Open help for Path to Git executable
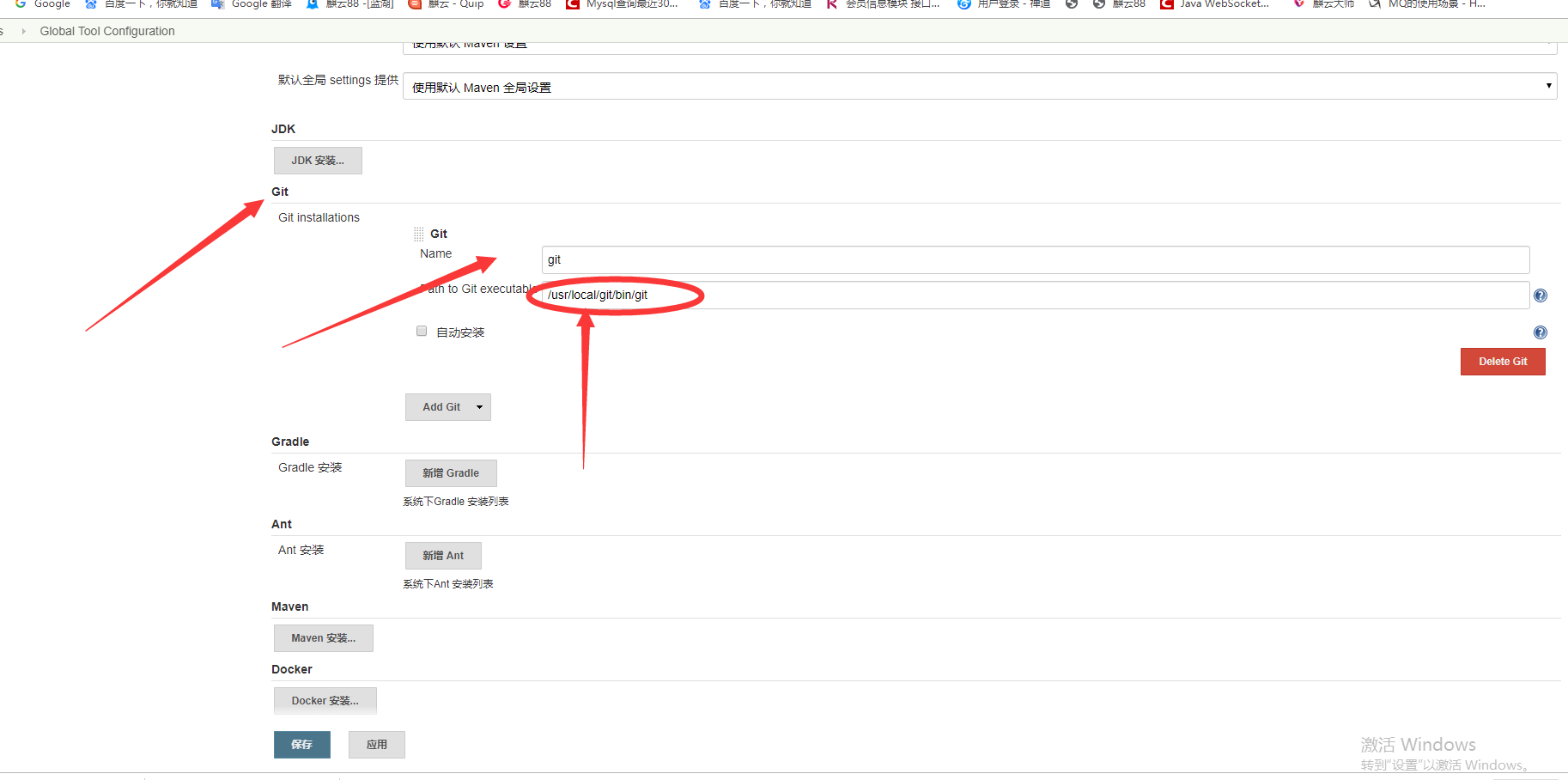The image size is (1568, 780). (1540, 295)
